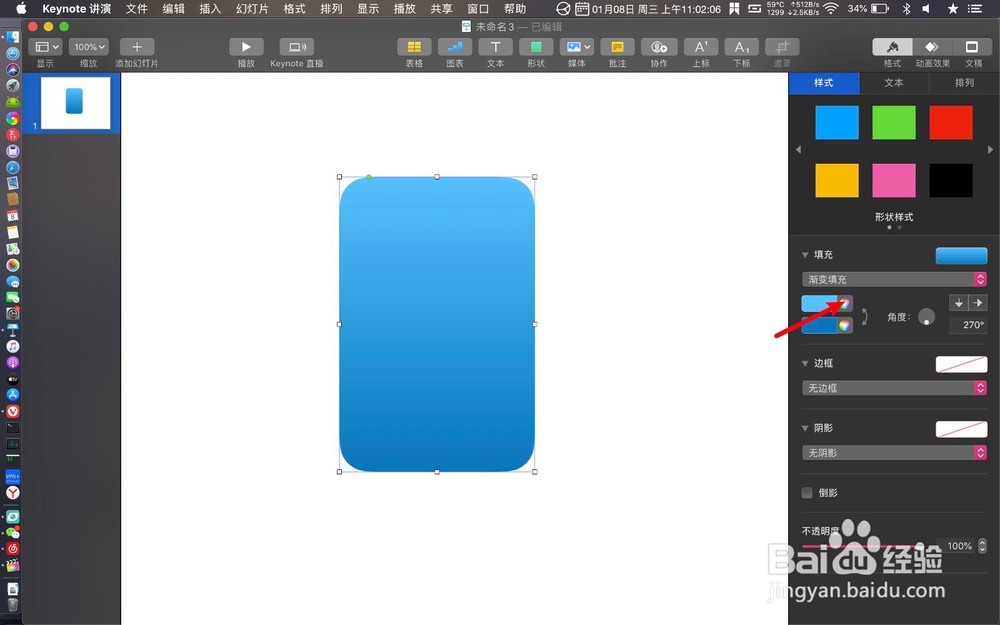Open the 无边框 border dropdown
This screenshot has height=625, width=1000.
pyautogui.click(x=894, y=388)
